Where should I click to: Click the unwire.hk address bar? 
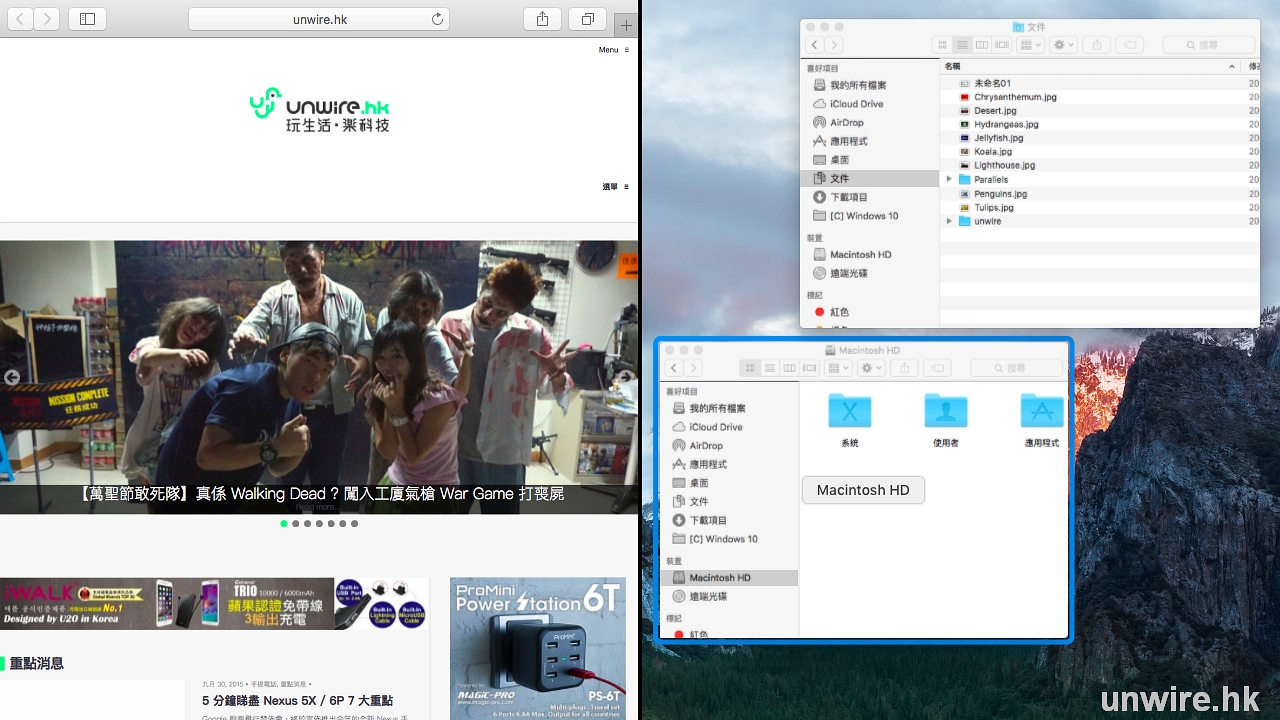[319, 19]
